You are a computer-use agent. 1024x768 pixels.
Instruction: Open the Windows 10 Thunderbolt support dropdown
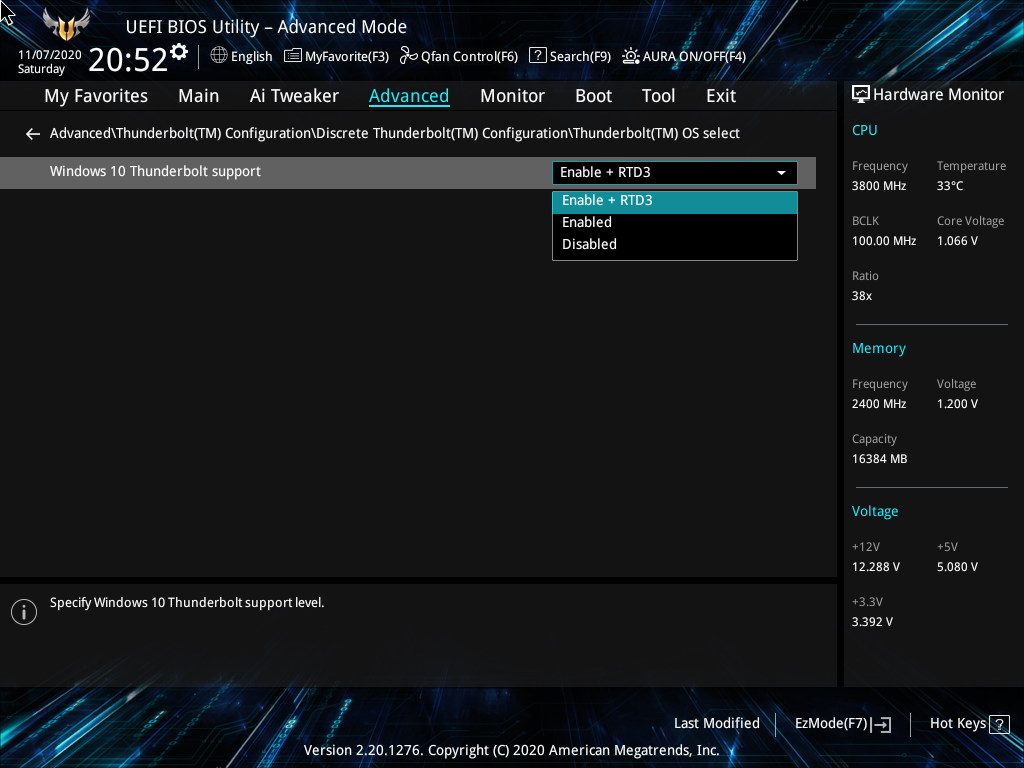(x=675, y=172)
